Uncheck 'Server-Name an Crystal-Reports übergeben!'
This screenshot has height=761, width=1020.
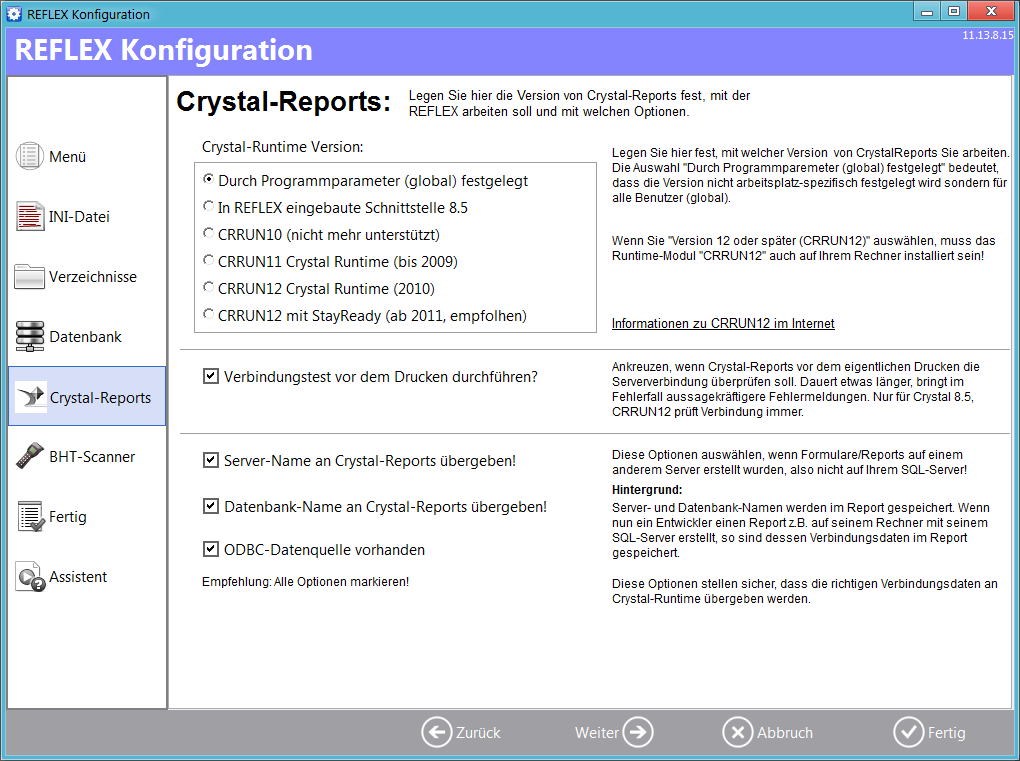pyautogui.click(x=211, y=460)
